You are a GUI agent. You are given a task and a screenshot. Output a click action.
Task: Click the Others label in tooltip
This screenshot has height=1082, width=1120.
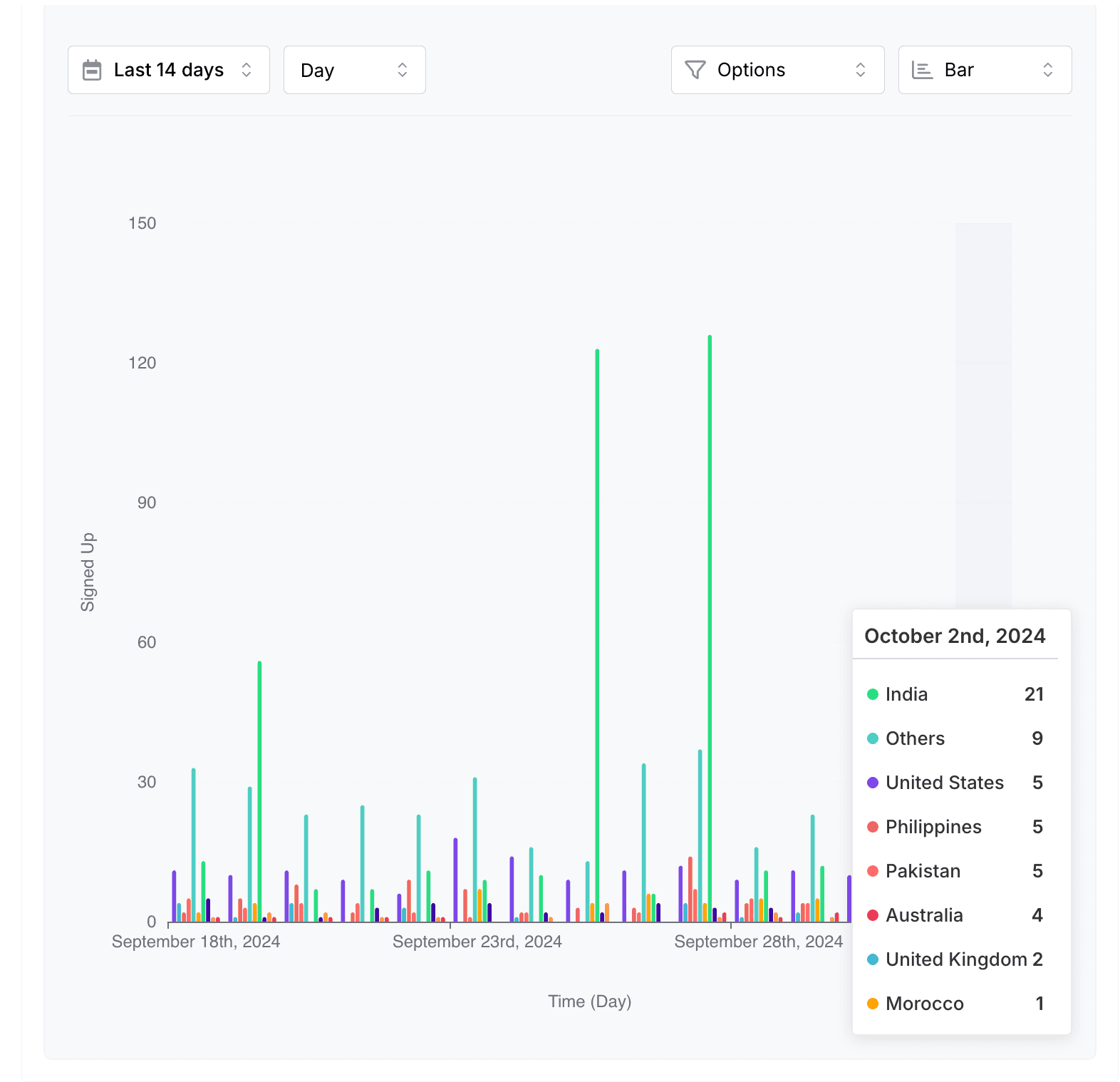tap(915, 738)
